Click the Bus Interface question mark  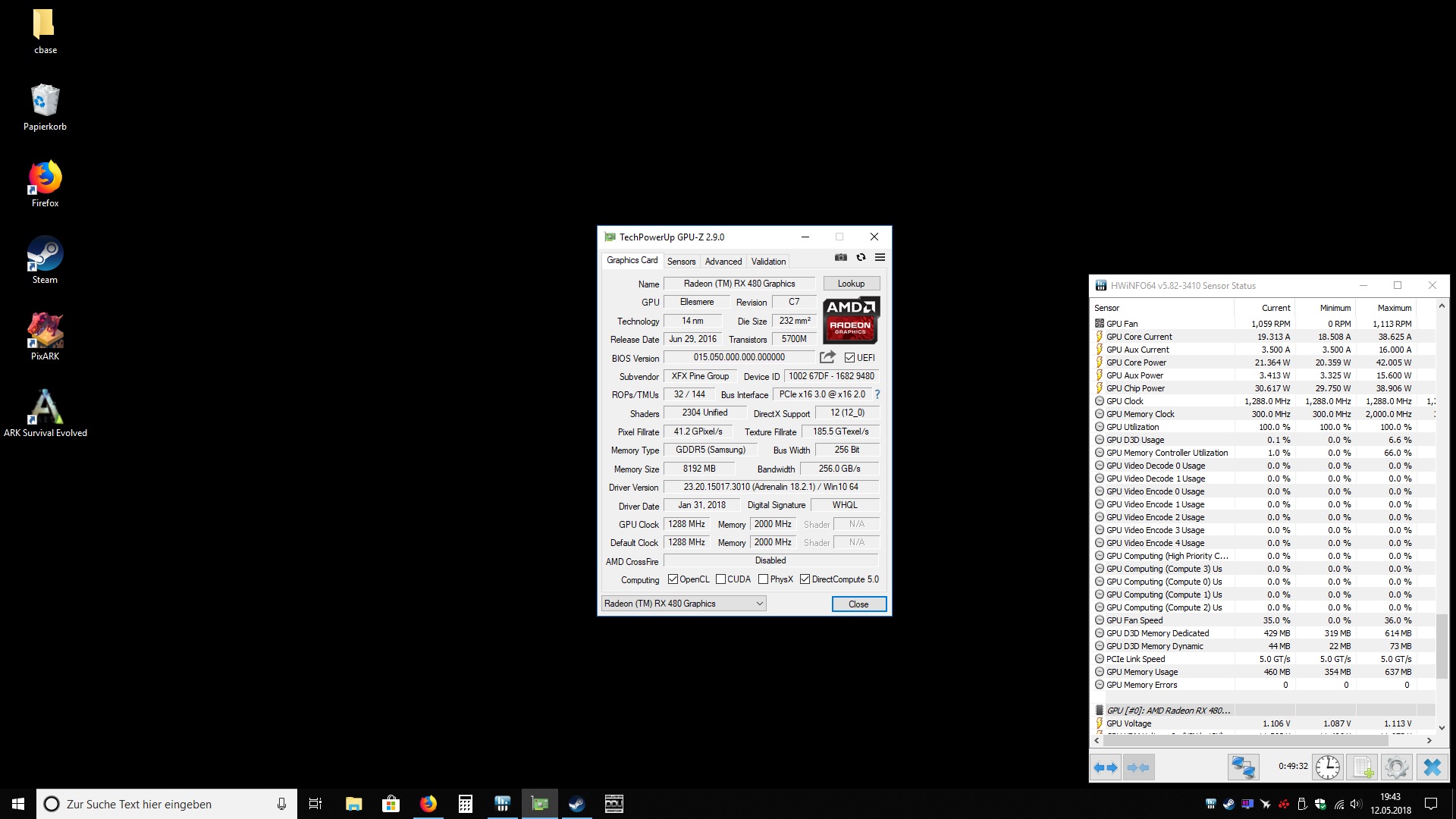[x=877, y=394]
